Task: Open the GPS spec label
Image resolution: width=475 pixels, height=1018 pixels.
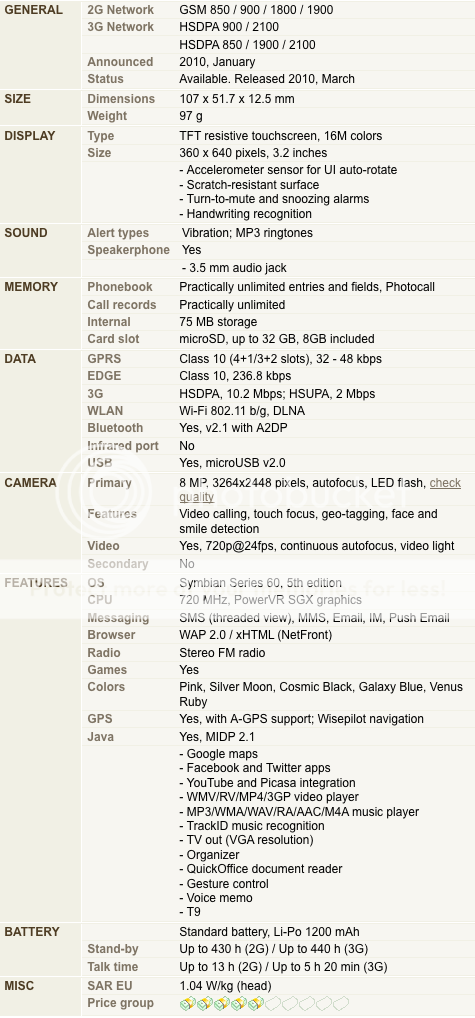Action: click(x=100, y=719)
